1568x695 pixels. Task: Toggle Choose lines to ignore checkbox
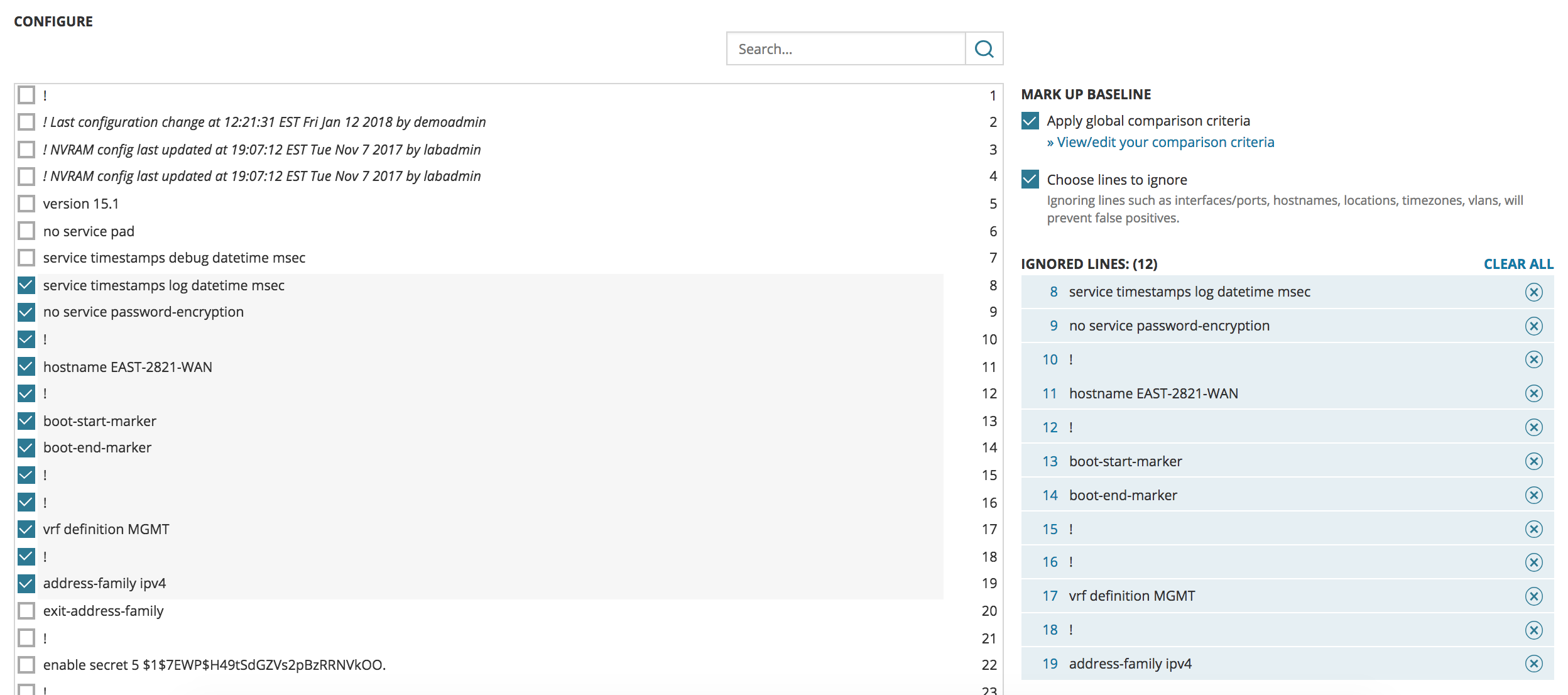1030,180
